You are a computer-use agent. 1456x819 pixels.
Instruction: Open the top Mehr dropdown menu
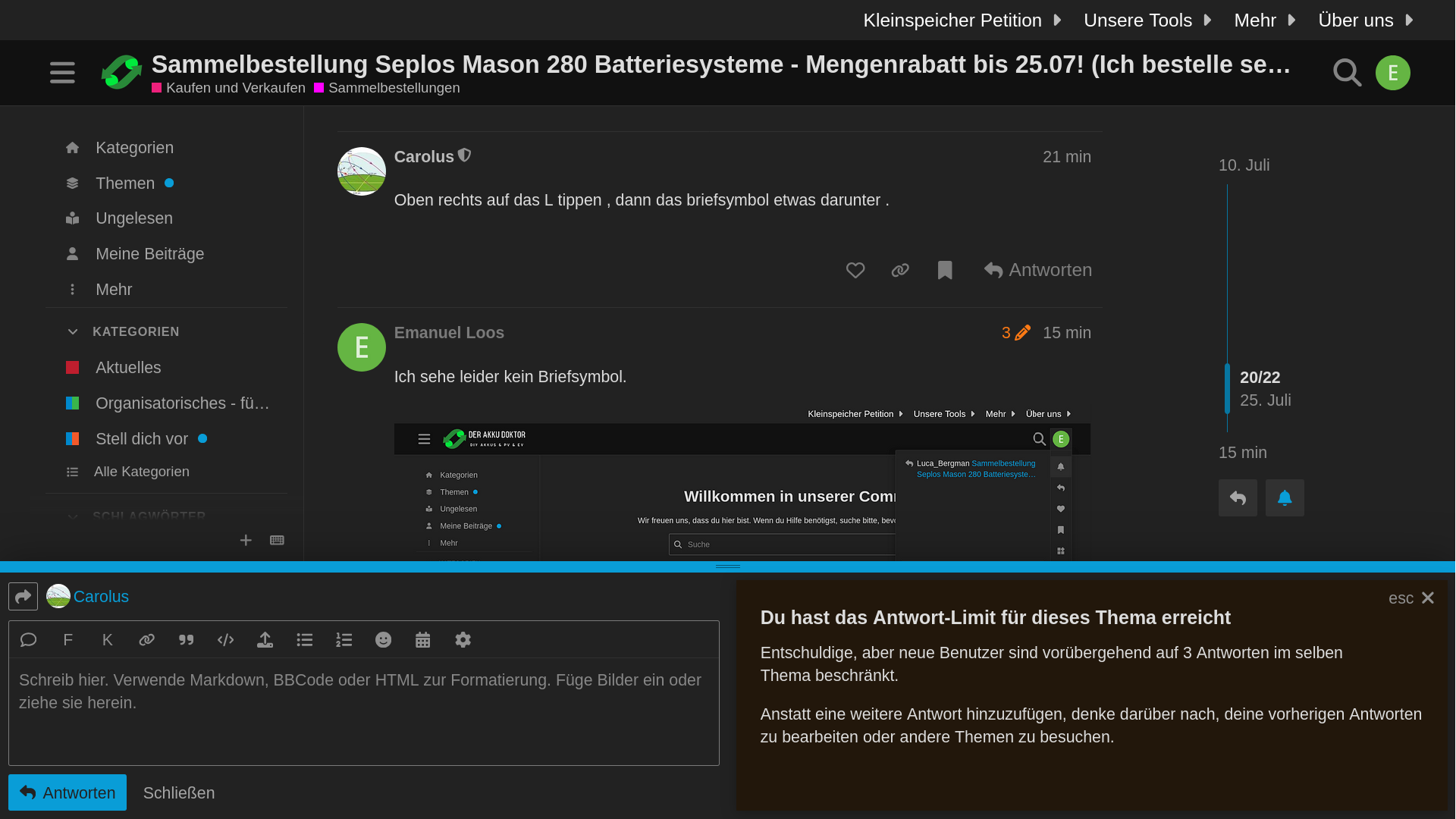[x=1264, y=20]
